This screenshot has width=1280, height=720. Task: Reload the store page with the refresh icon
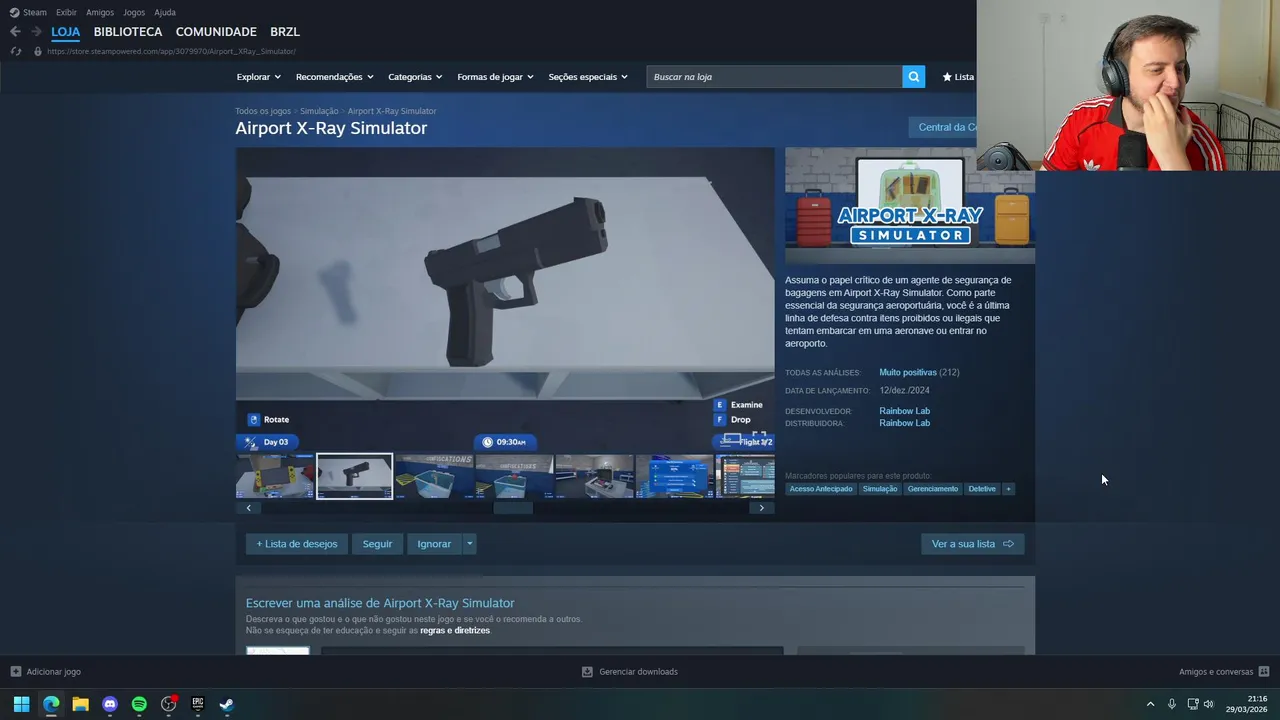pyautogui.click(x=15, y=51)
